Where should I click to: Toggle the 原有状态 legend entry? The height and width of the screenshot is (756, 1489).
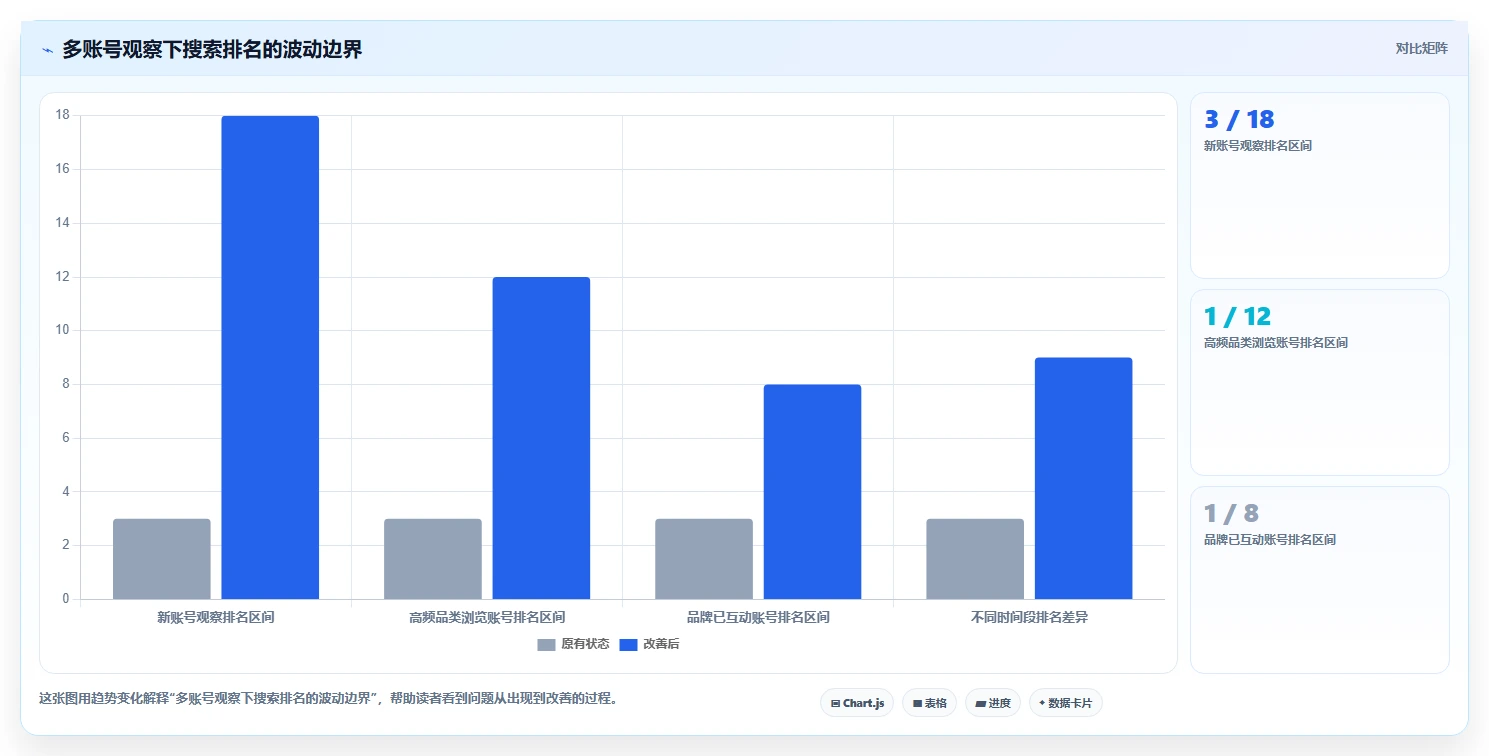573,644
